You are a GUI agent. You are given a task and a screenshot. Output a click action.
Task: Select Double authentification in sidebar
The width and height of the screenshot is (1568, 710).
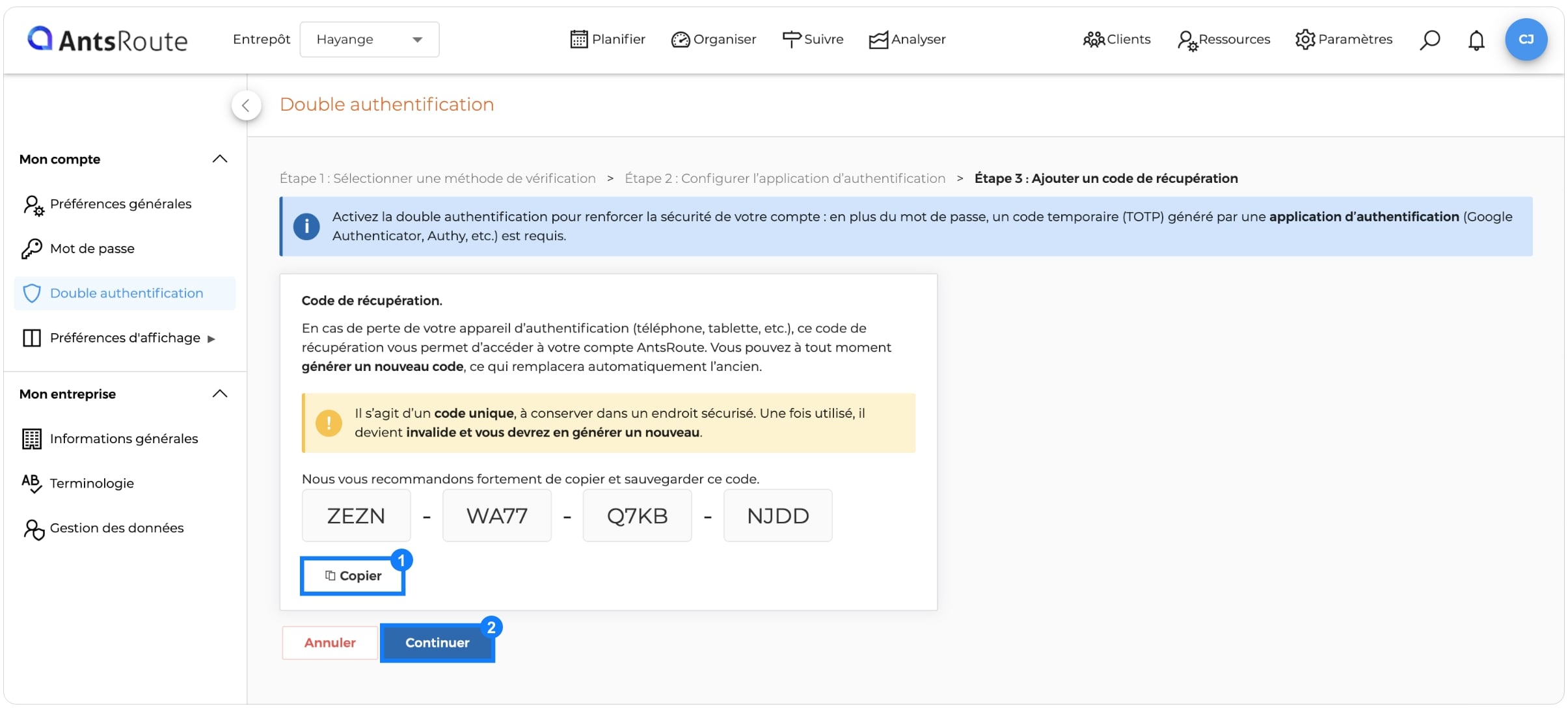tap(124, 294)
